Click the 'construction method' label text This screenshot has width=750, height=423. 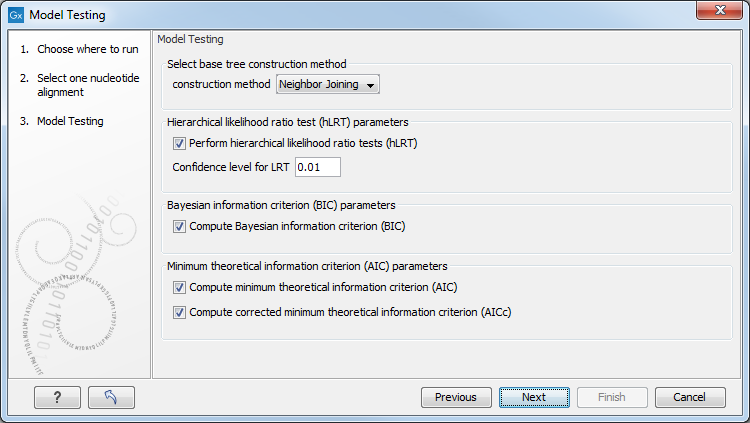point(221,85)
